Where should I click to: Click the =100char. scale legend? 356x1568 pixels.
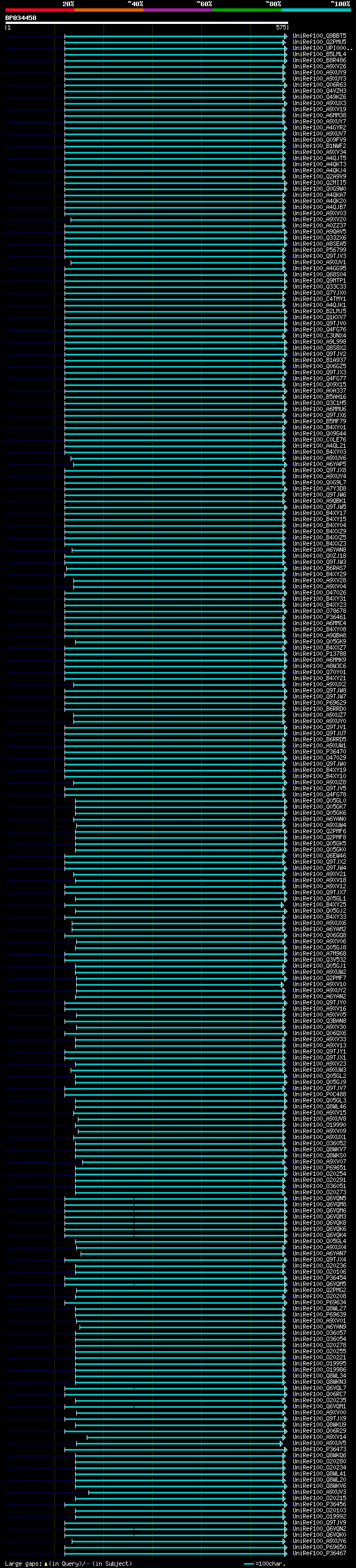tap(264, 1563)
